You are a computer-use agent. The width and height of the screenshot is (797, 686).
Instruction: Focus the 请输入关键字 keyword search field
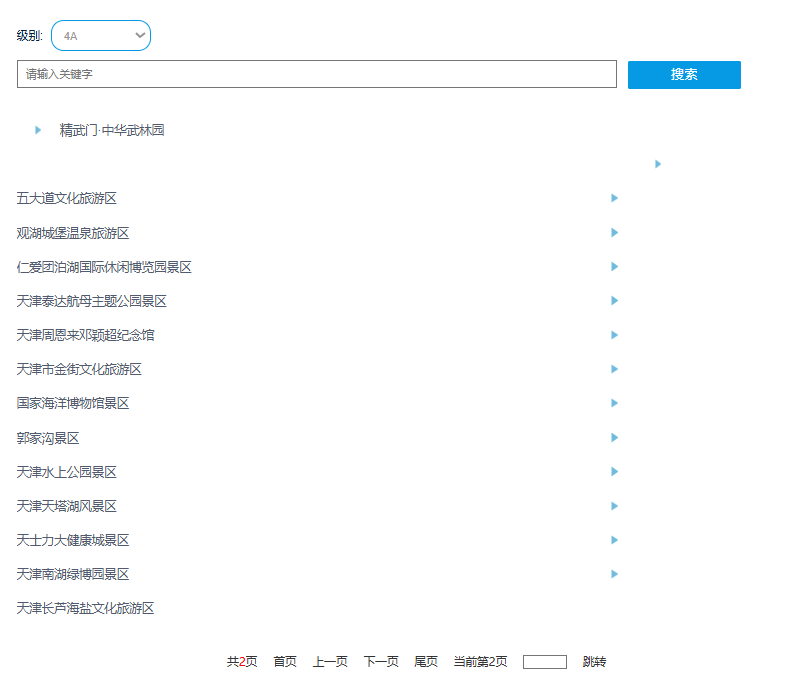(x=317, y=74)
